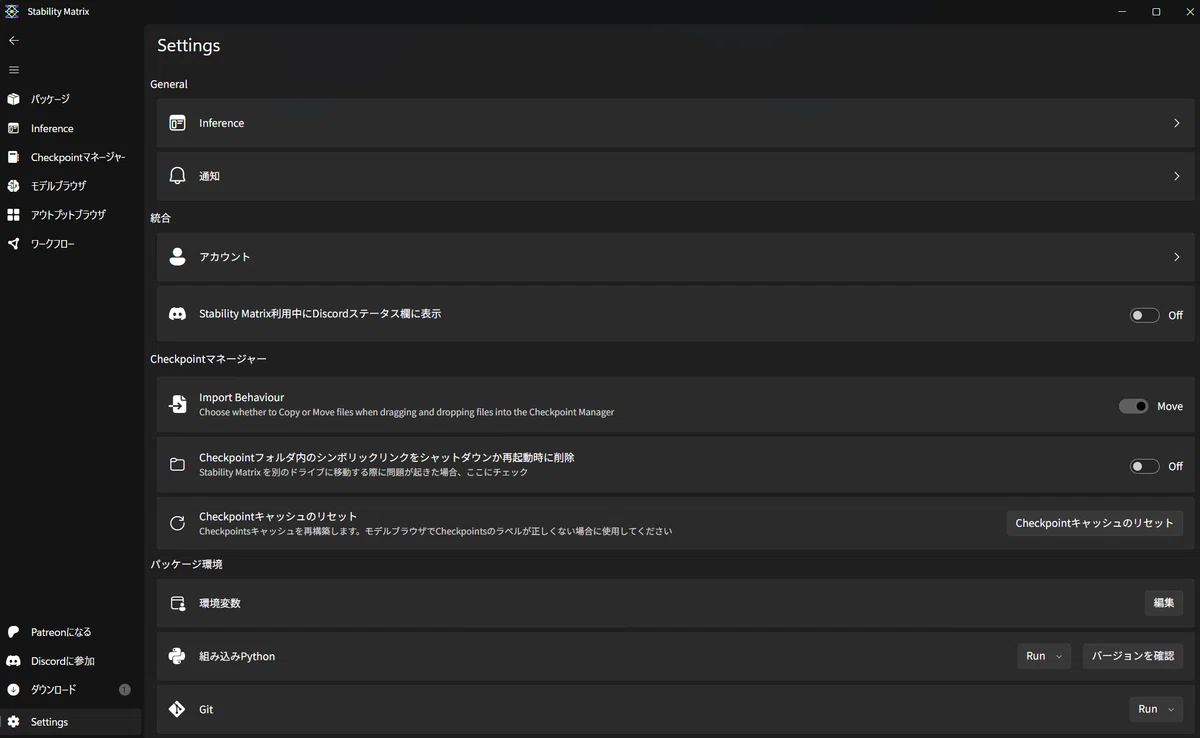
Task: Open the hamburger navigation menu
Action: pyautogui.click(x=13, y=70)
